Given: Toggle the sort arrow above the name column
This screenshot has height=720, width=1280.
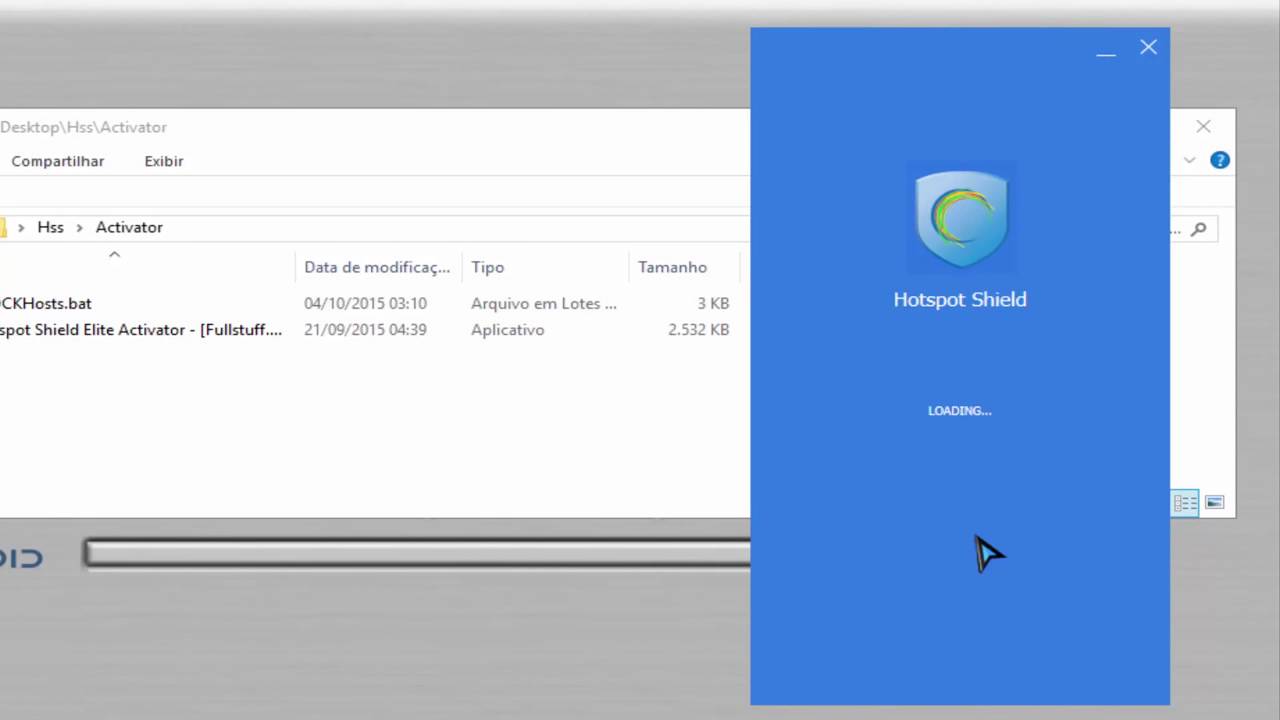Looking at the screenshot, I should coord(114,254).
